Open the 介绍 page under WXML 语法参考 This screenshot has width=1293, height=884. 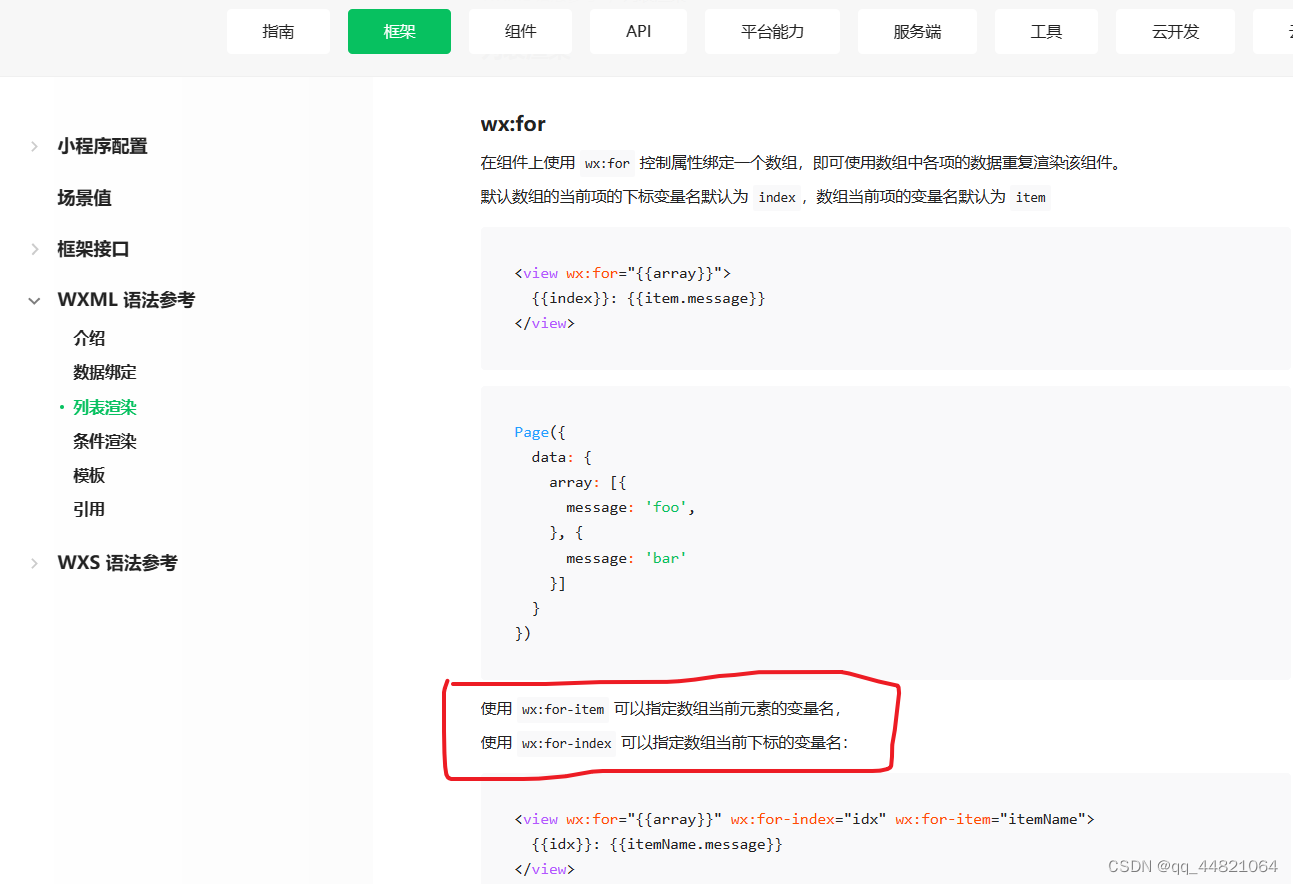point(89,337)
